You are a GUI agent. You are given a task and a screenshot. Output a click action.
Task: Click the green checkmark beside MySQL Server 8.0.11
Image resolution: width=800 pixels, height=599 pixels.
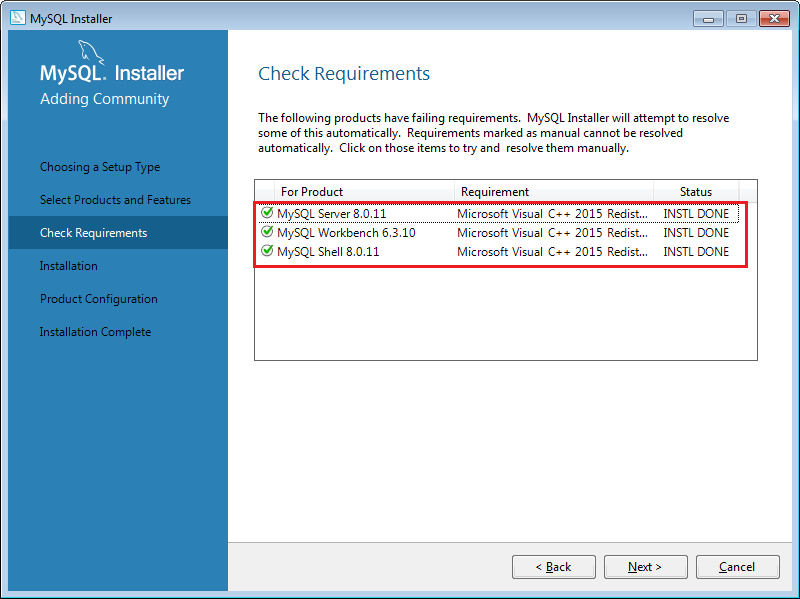(x=267, y=213)
